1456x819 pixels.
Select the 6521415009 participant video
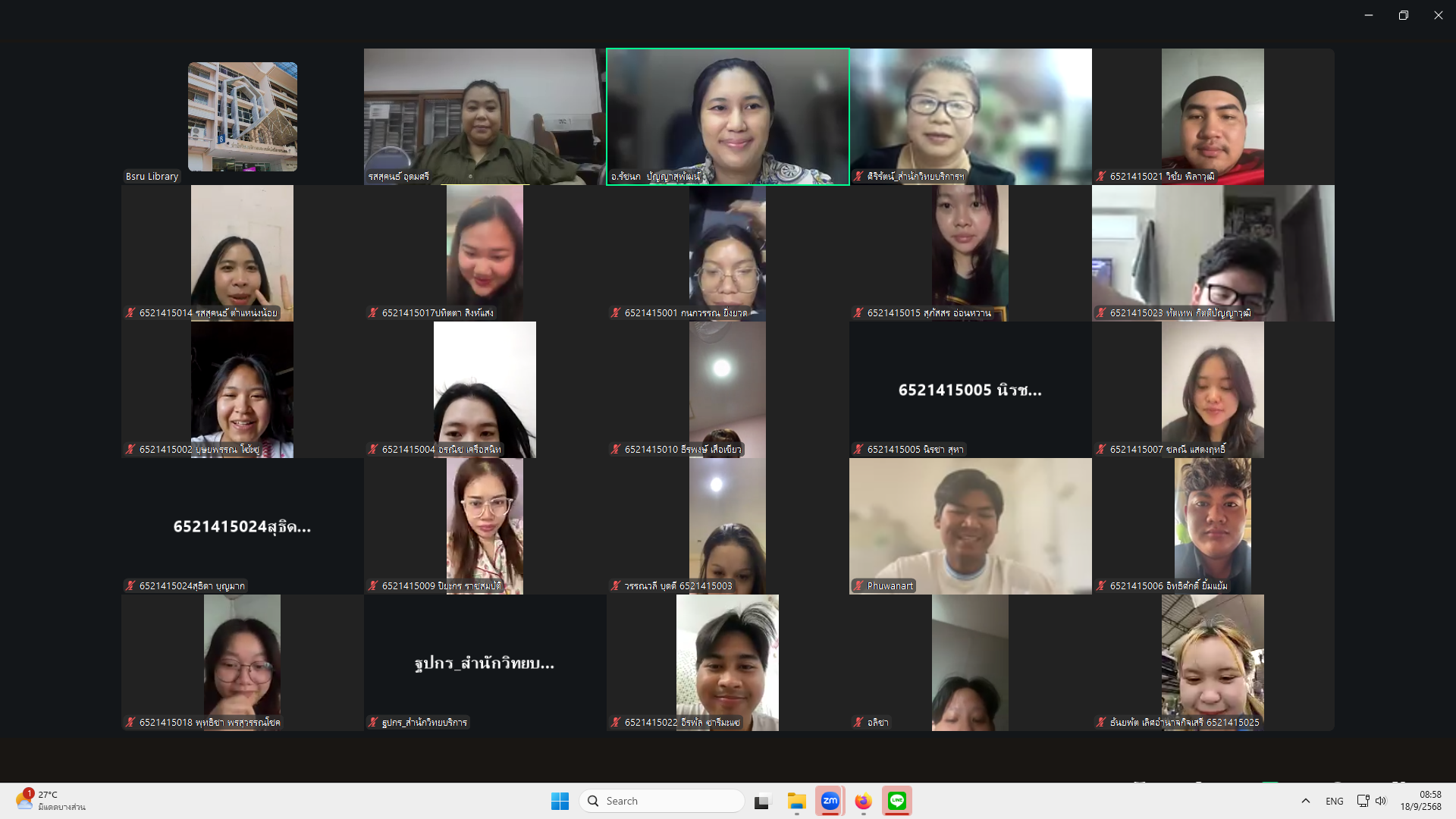(485, 526)
